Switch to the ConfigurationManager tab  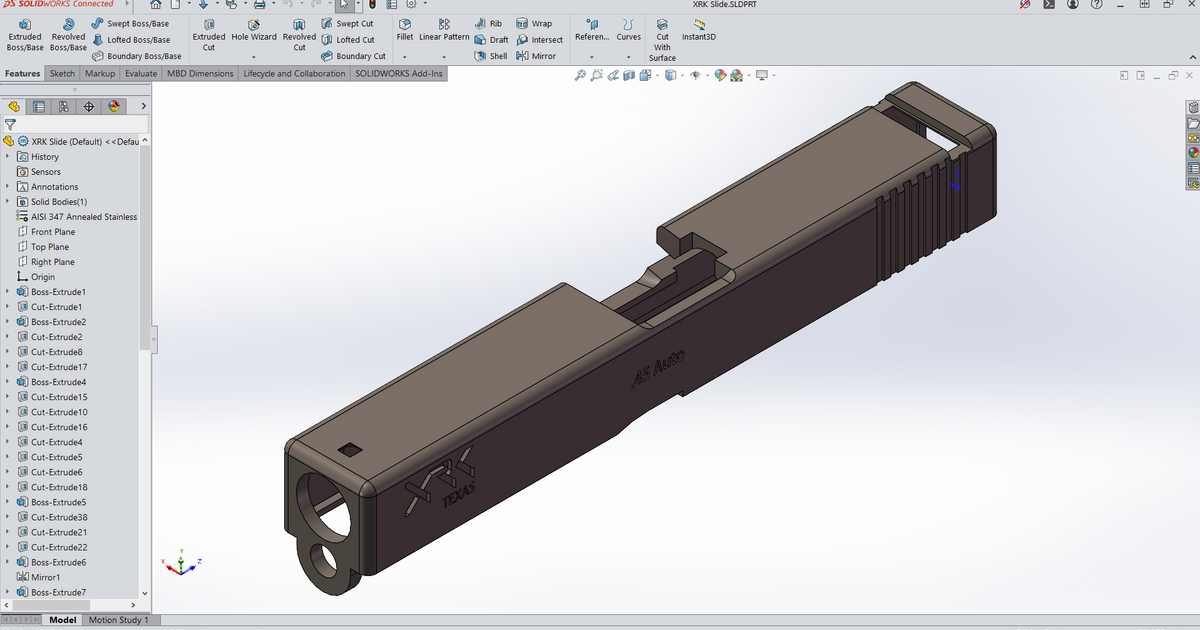(x=64, y=105)
